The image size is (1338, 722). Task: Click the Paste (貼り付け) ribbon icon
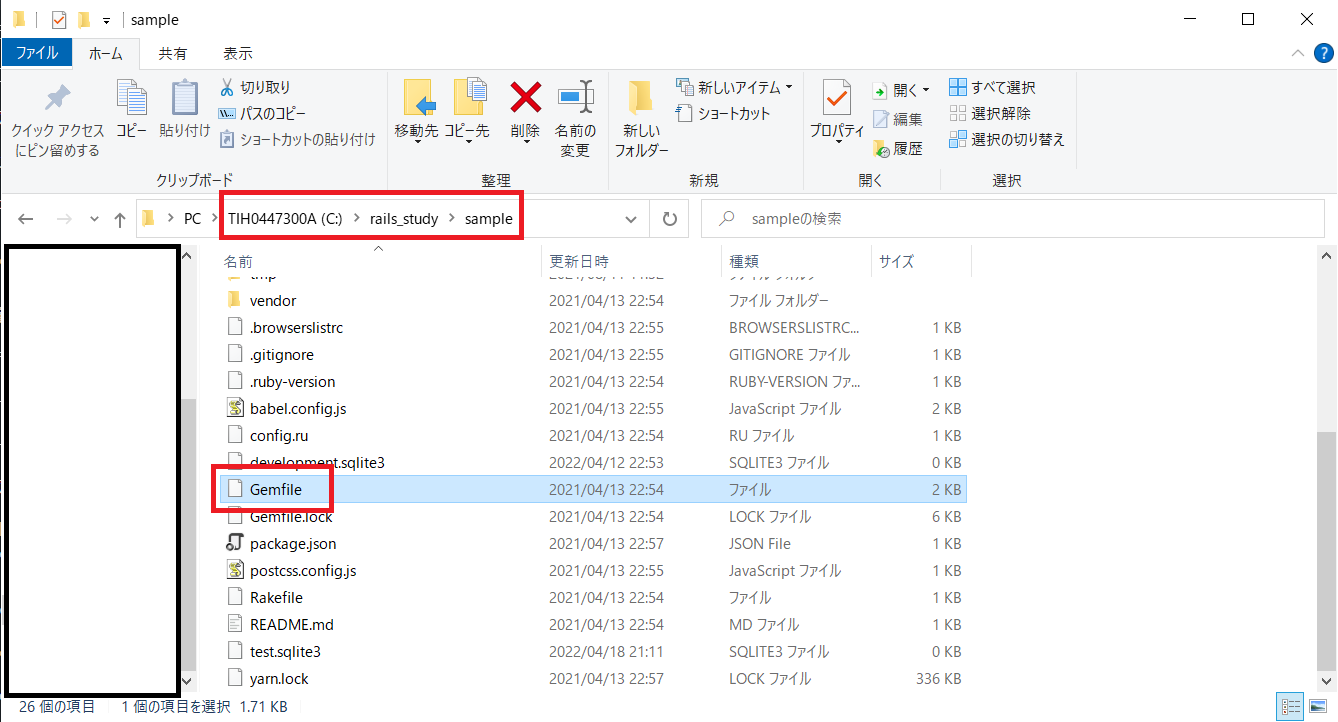[185, 99]
